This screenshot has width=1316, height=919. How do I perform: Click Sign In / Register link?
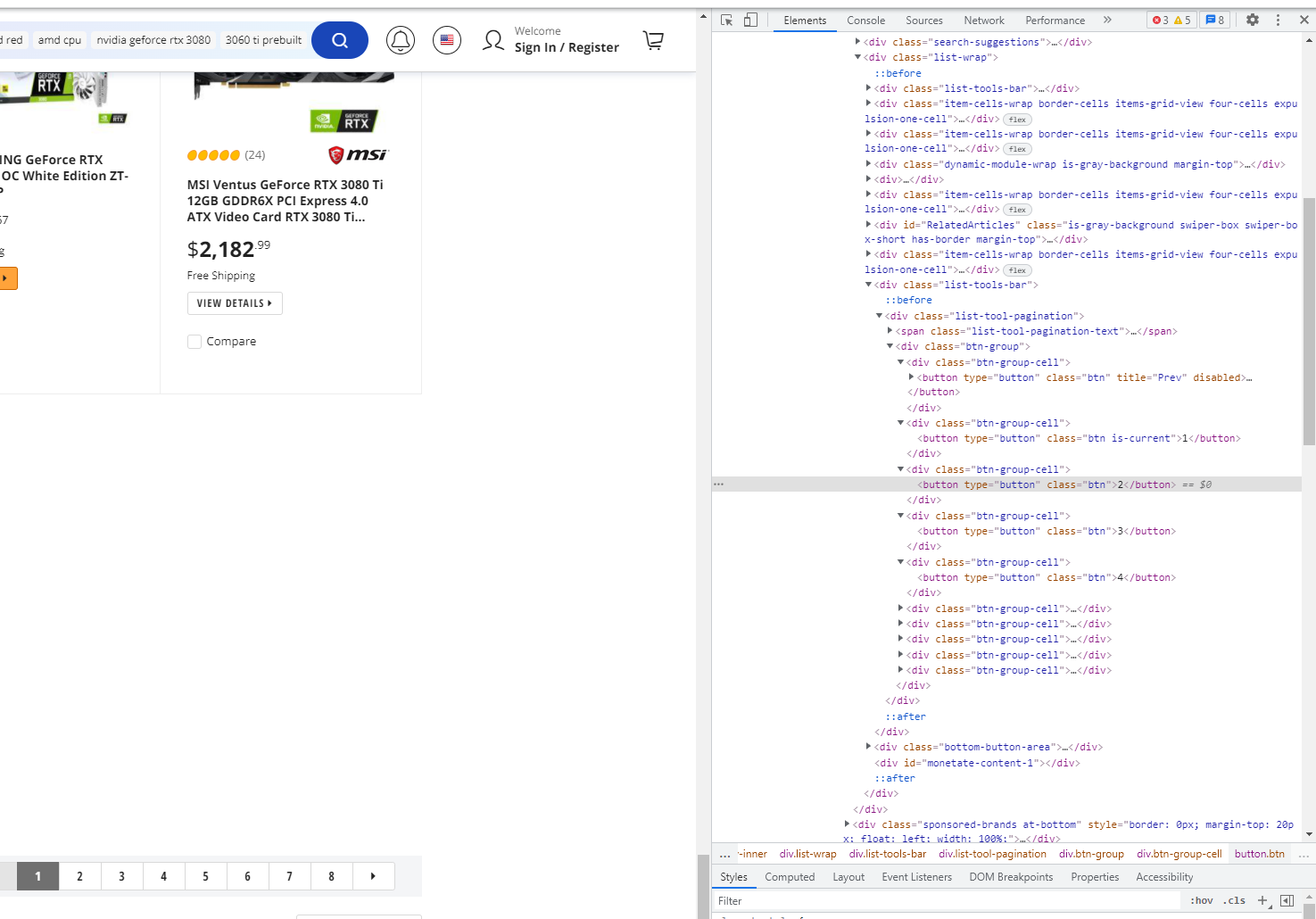(x=567, y=47)
